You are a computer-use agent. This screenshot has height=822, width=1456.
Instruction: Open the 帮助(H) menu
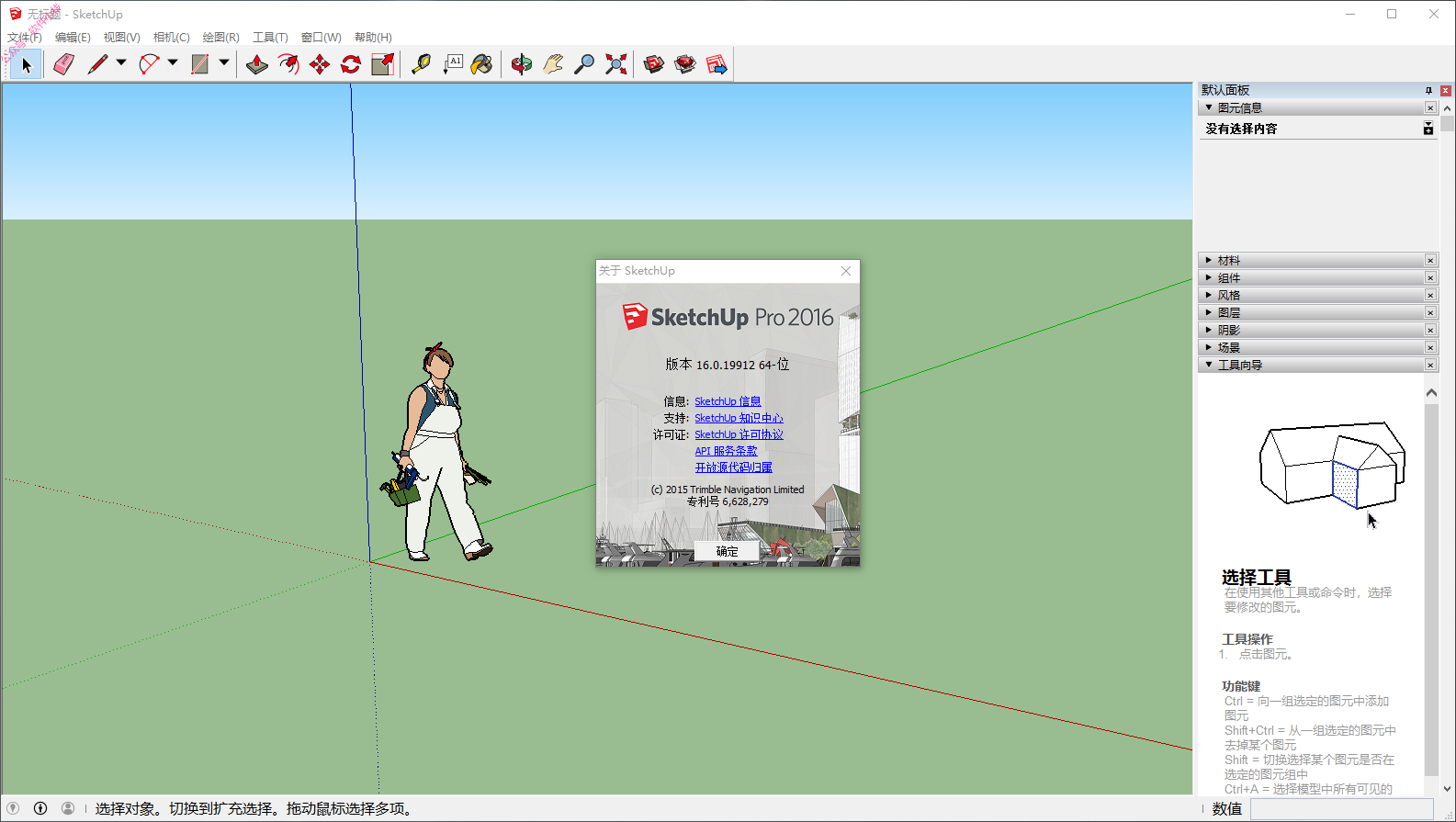coord(373,38)
